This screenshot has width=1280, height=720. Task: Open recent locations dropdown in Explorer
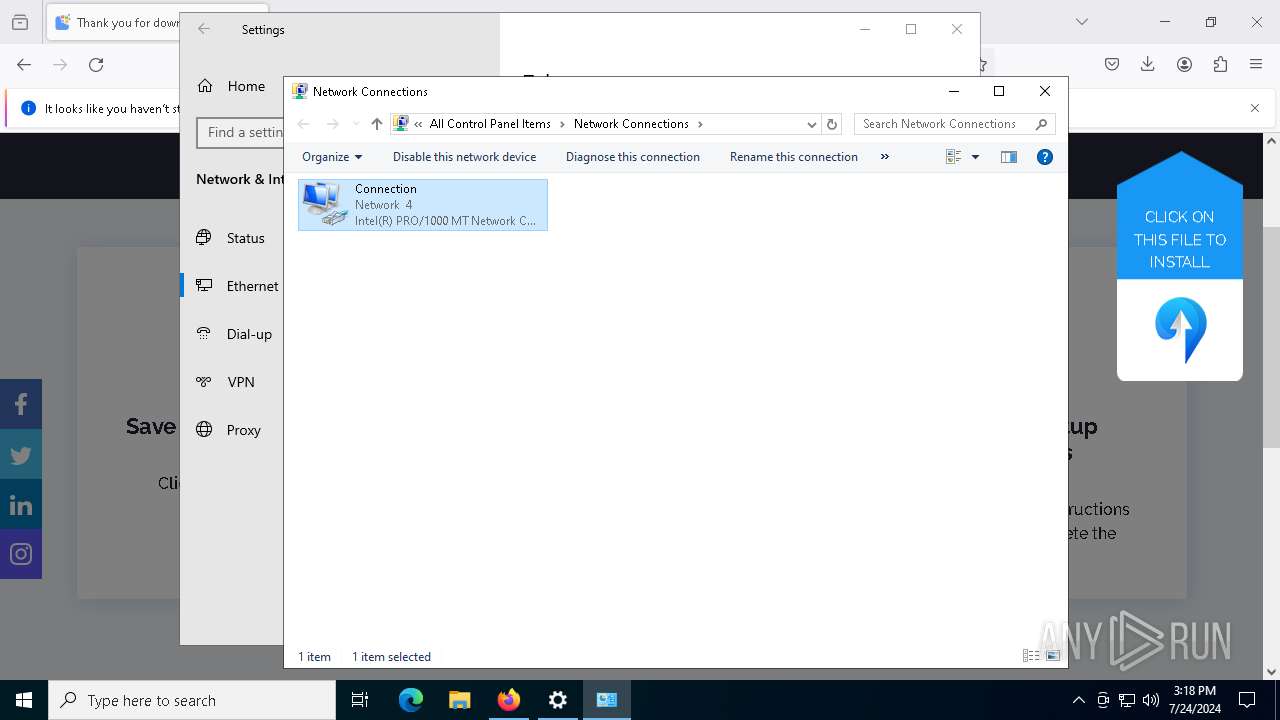[355, 124]
